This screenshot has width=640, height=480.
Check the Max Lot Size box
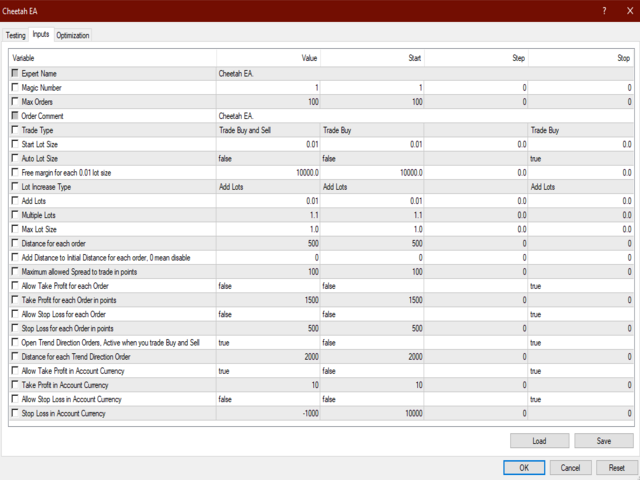[15, 229]
